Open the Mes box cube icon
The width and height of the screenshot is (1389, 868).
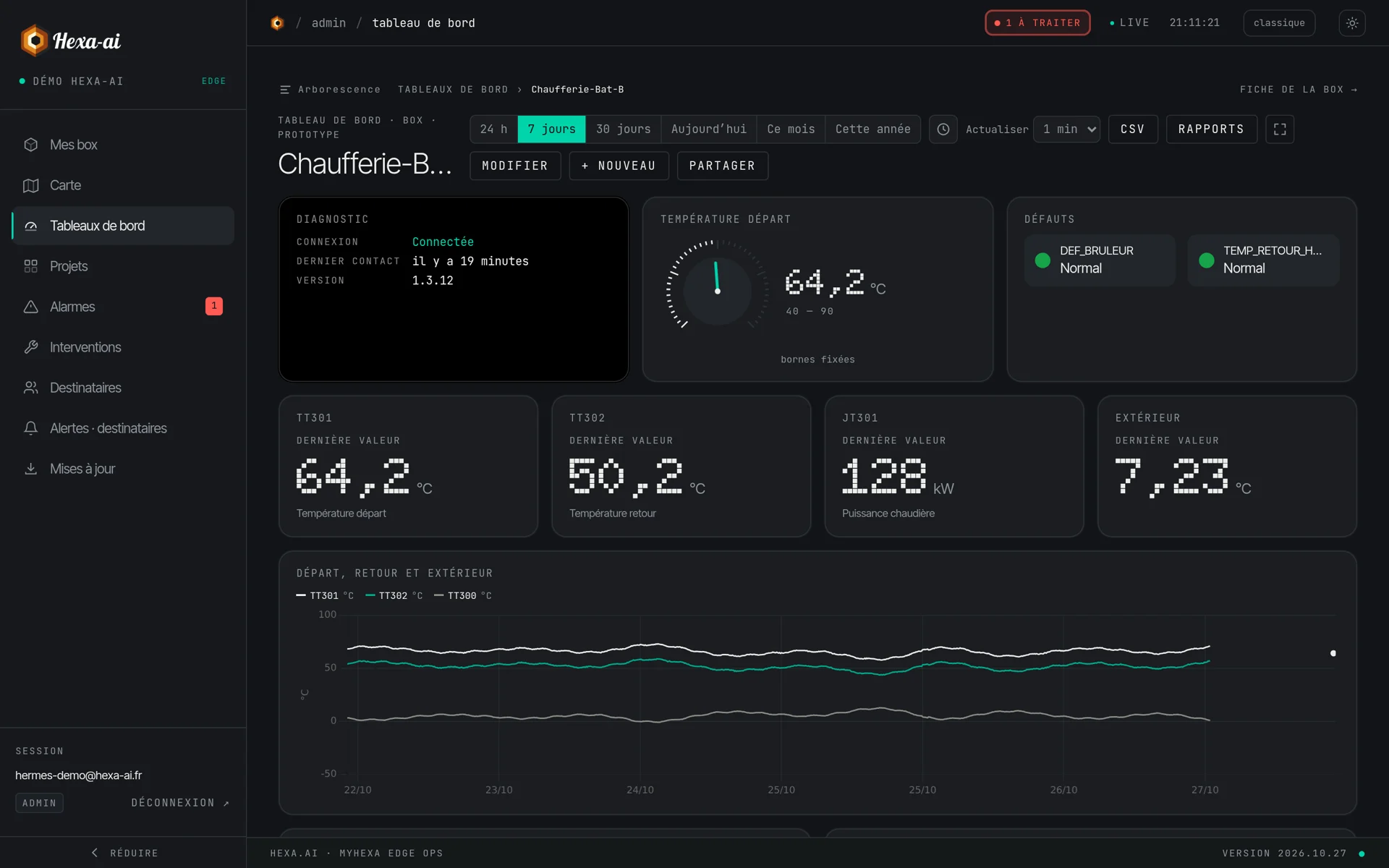(30, 145)
